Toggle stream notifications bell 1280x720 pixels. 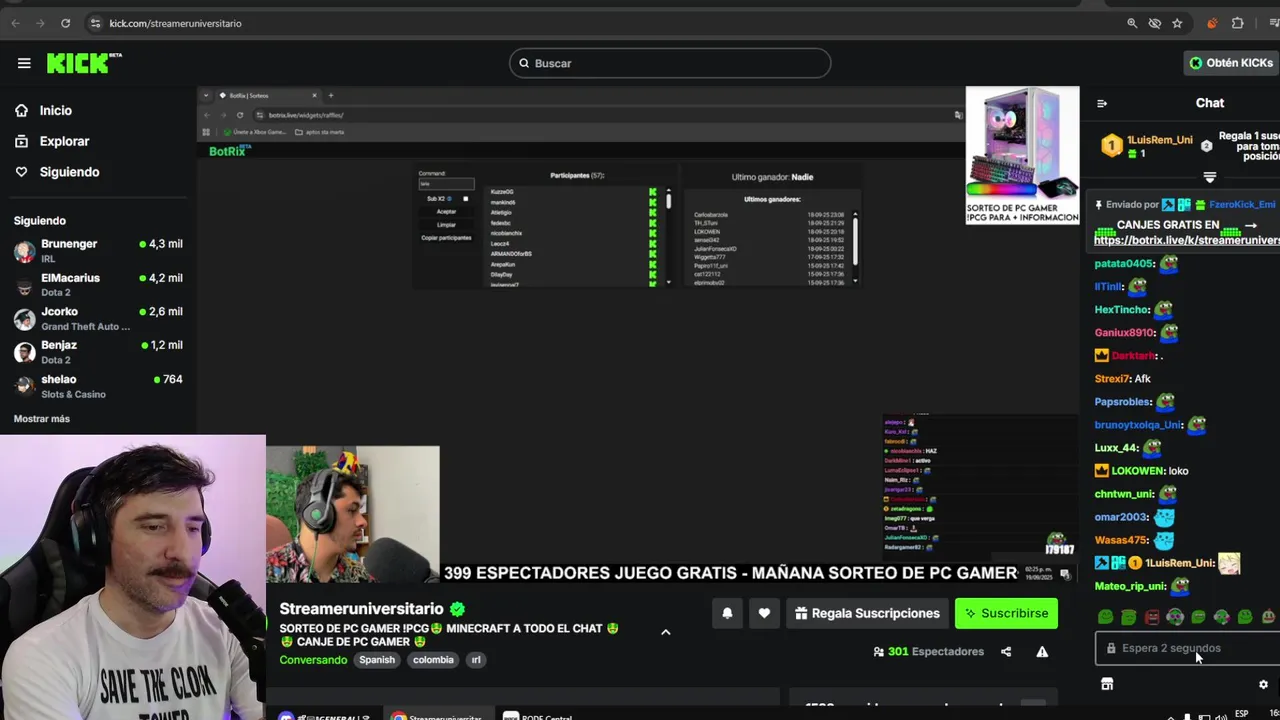[x=727, y=613]
